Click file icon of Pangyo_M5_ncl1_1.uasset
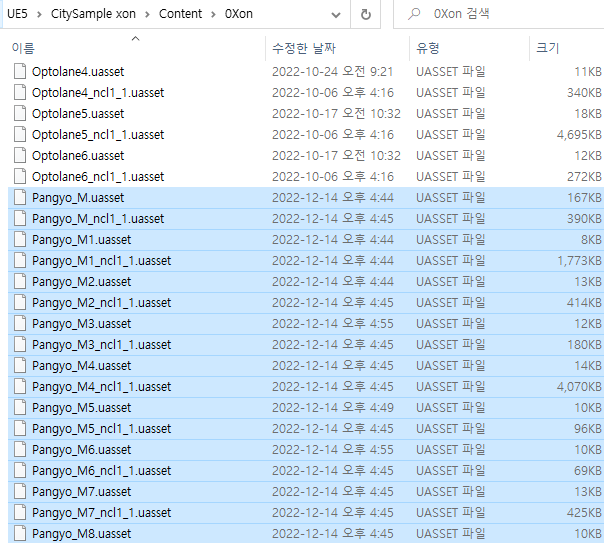The image size is (604, 543). [x=20, y=428]
